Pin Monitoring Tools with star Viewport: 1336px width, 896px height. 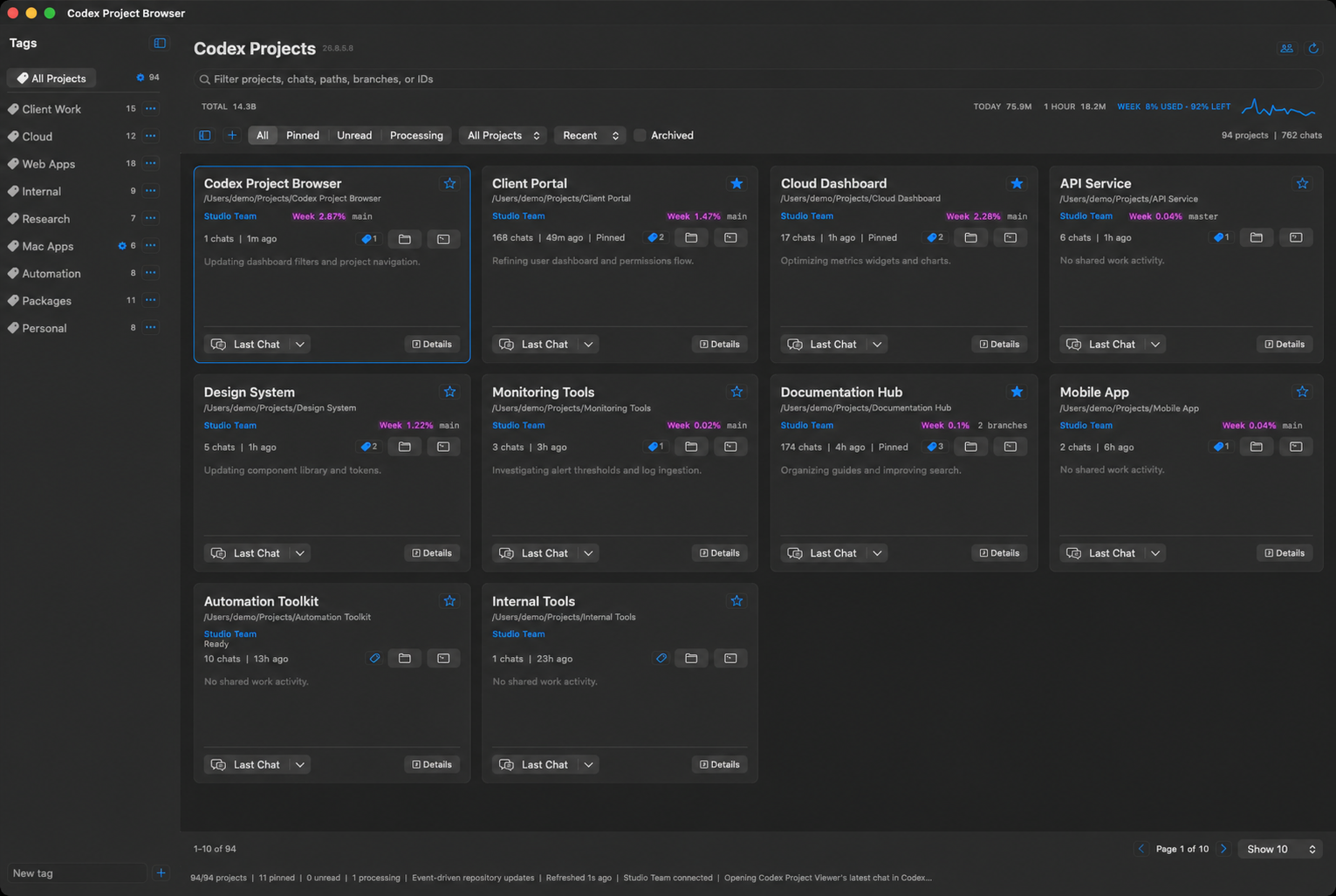[x=737, y=392]
